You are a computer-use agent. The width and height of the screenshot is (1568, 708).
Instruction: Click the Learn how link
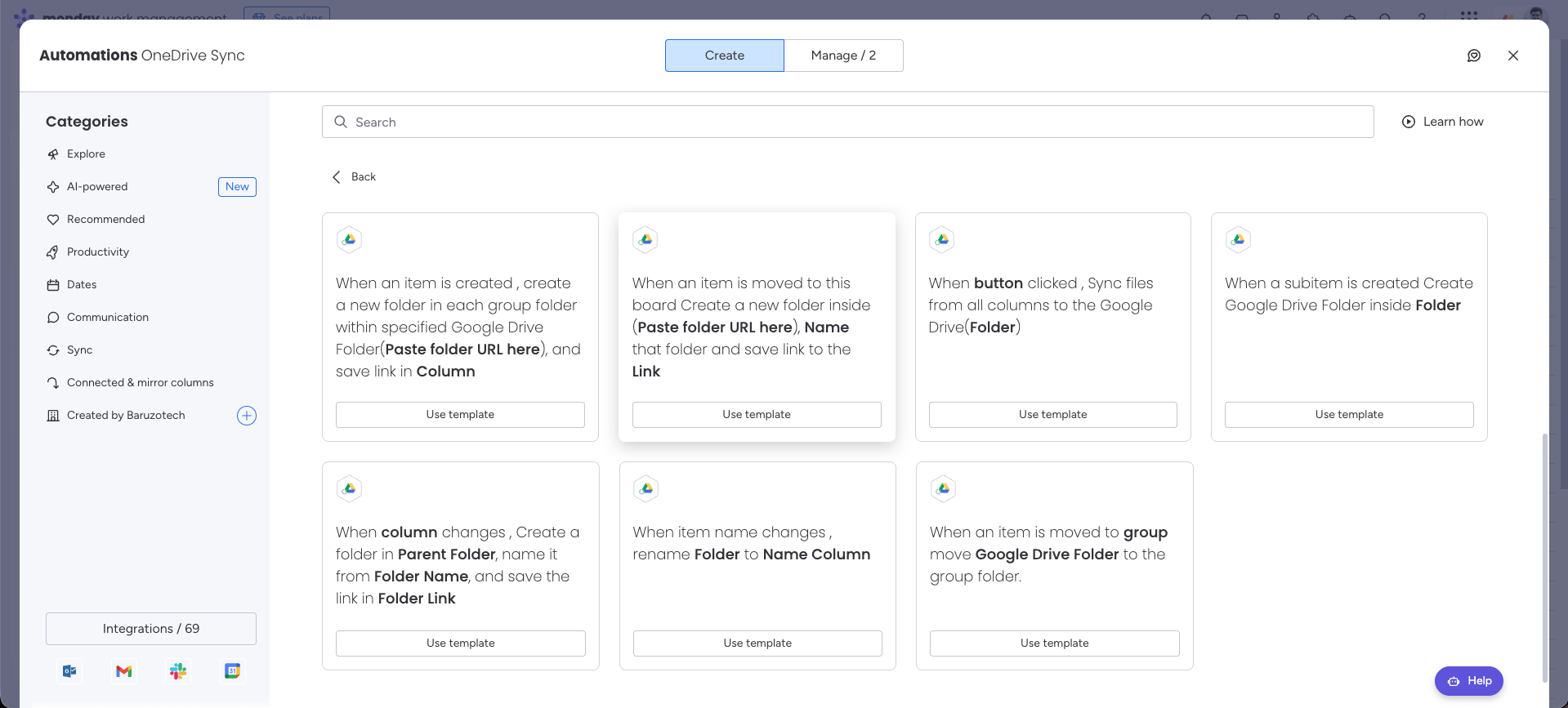pos(1443,122)
